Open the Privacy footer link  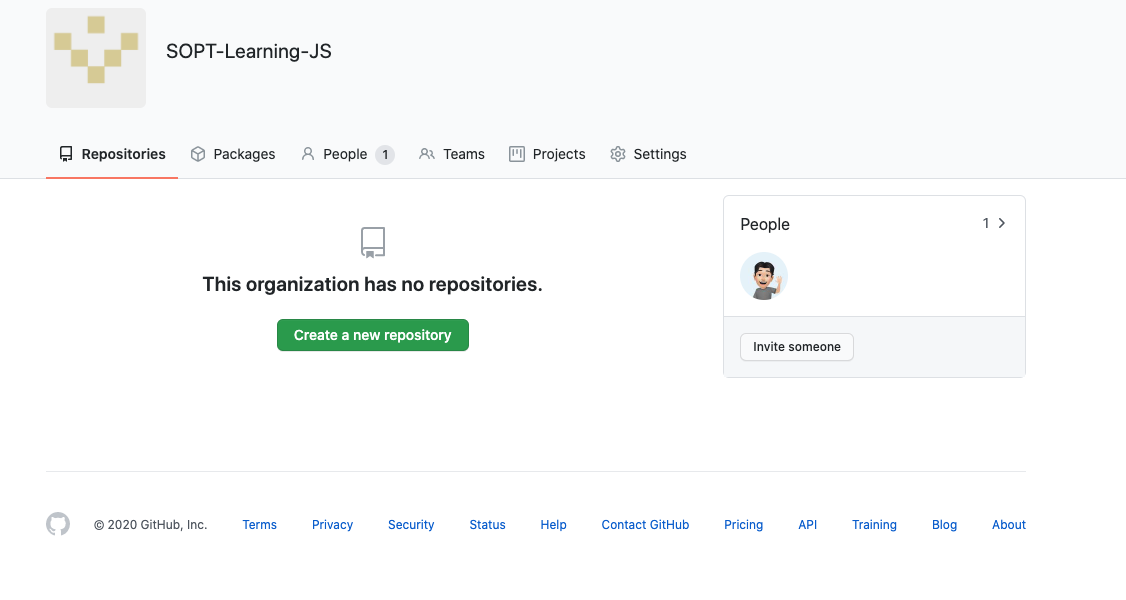pyautogui.click(x=332, y=525)
